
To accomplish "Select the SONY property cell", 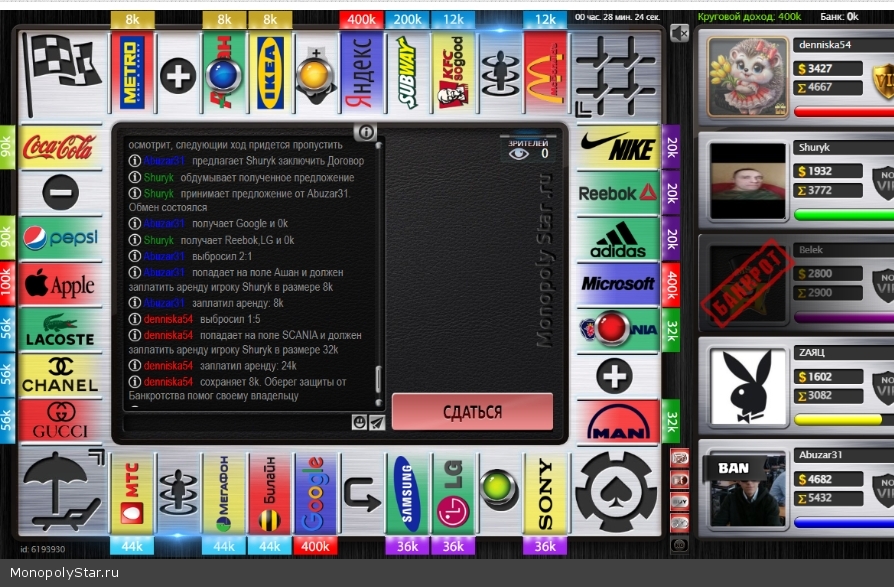I will point(545,495).
